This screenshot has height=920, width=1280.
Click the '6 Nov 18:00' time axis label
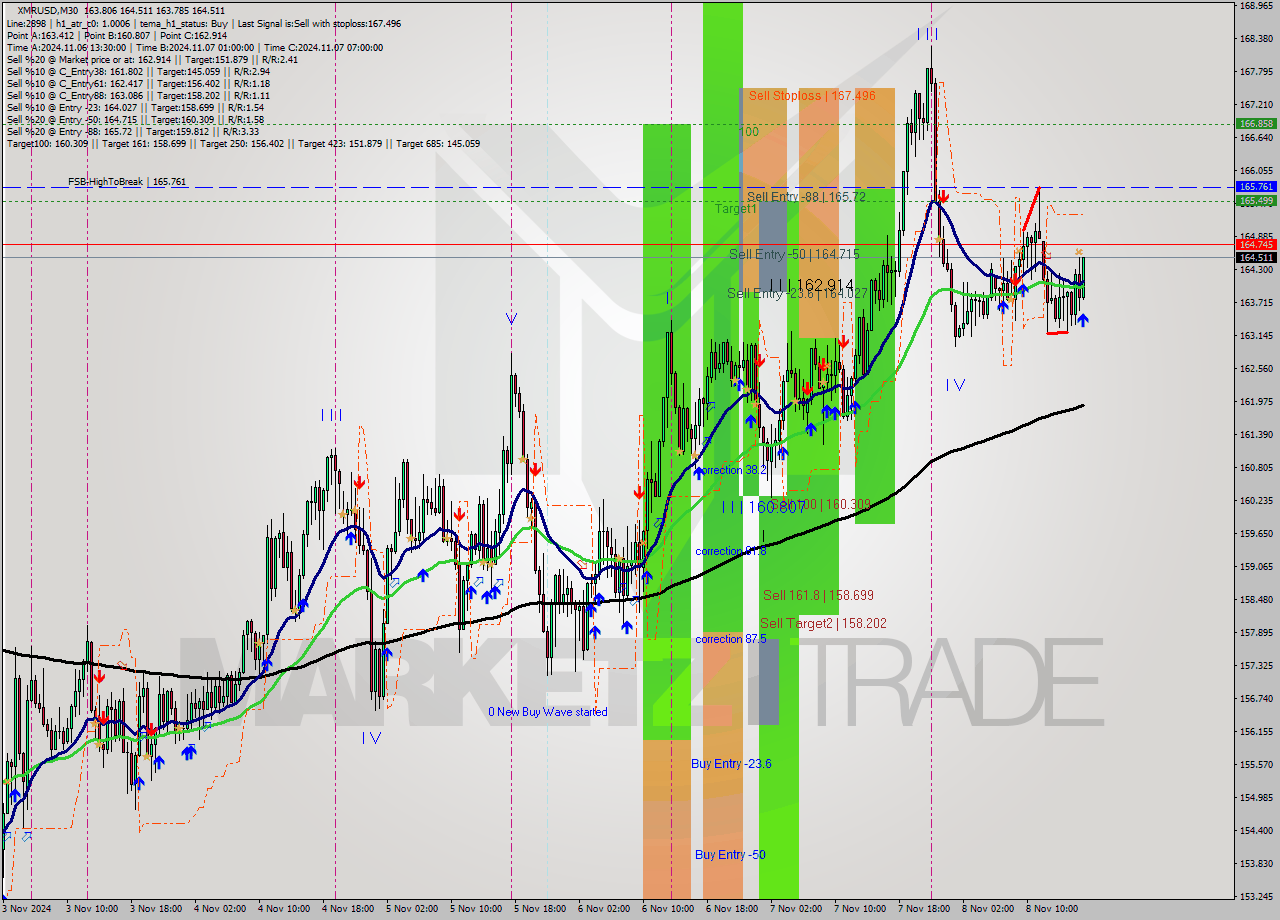pos(733,909)
